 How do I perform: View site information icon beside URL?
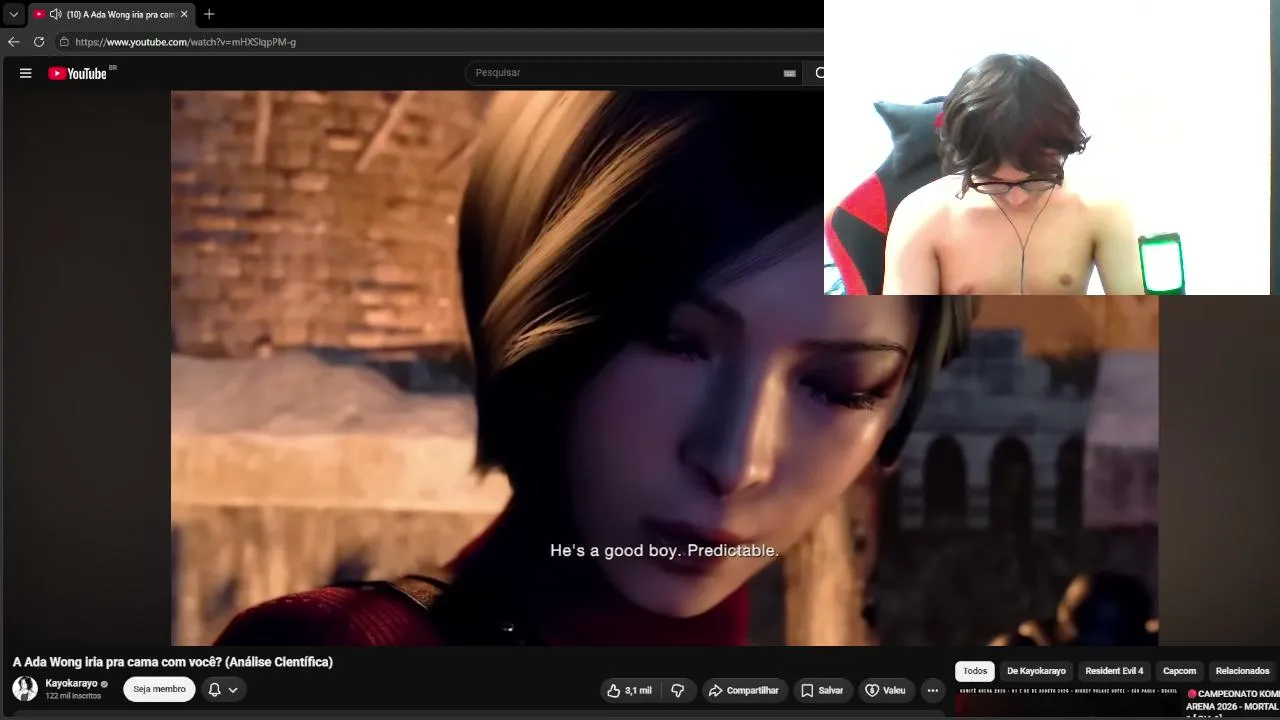pyautogui.click(x=64, y=42)
